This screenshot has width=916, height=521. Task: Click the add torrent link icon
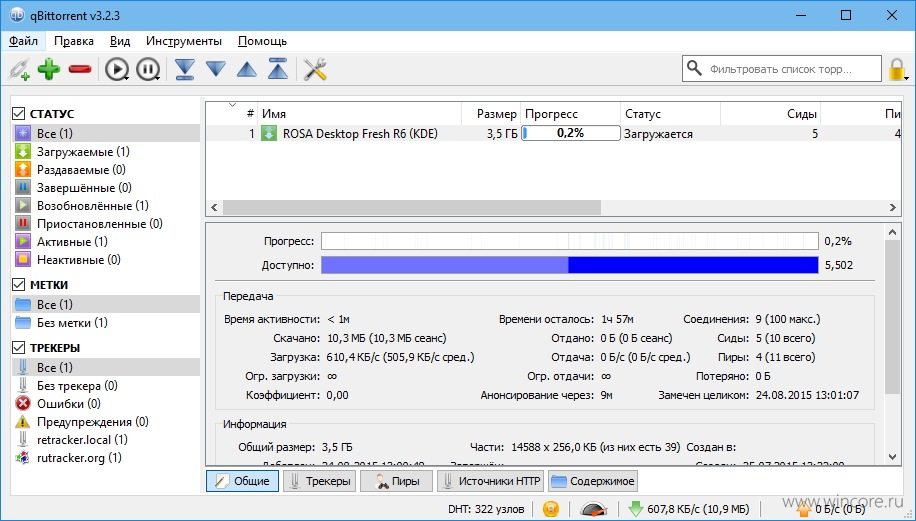[19, 70]
